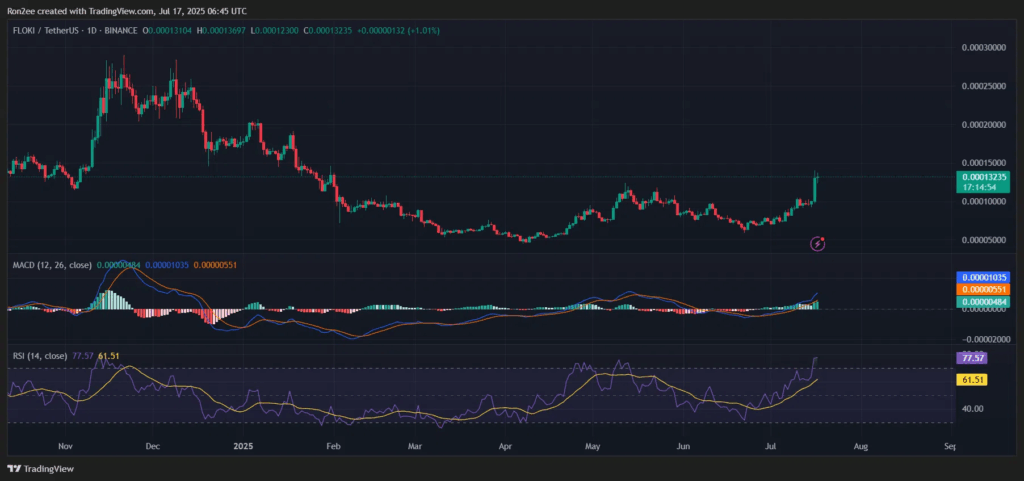
Task: Click the RSI 40.00 level on the axis
Action: coord(973,409)
